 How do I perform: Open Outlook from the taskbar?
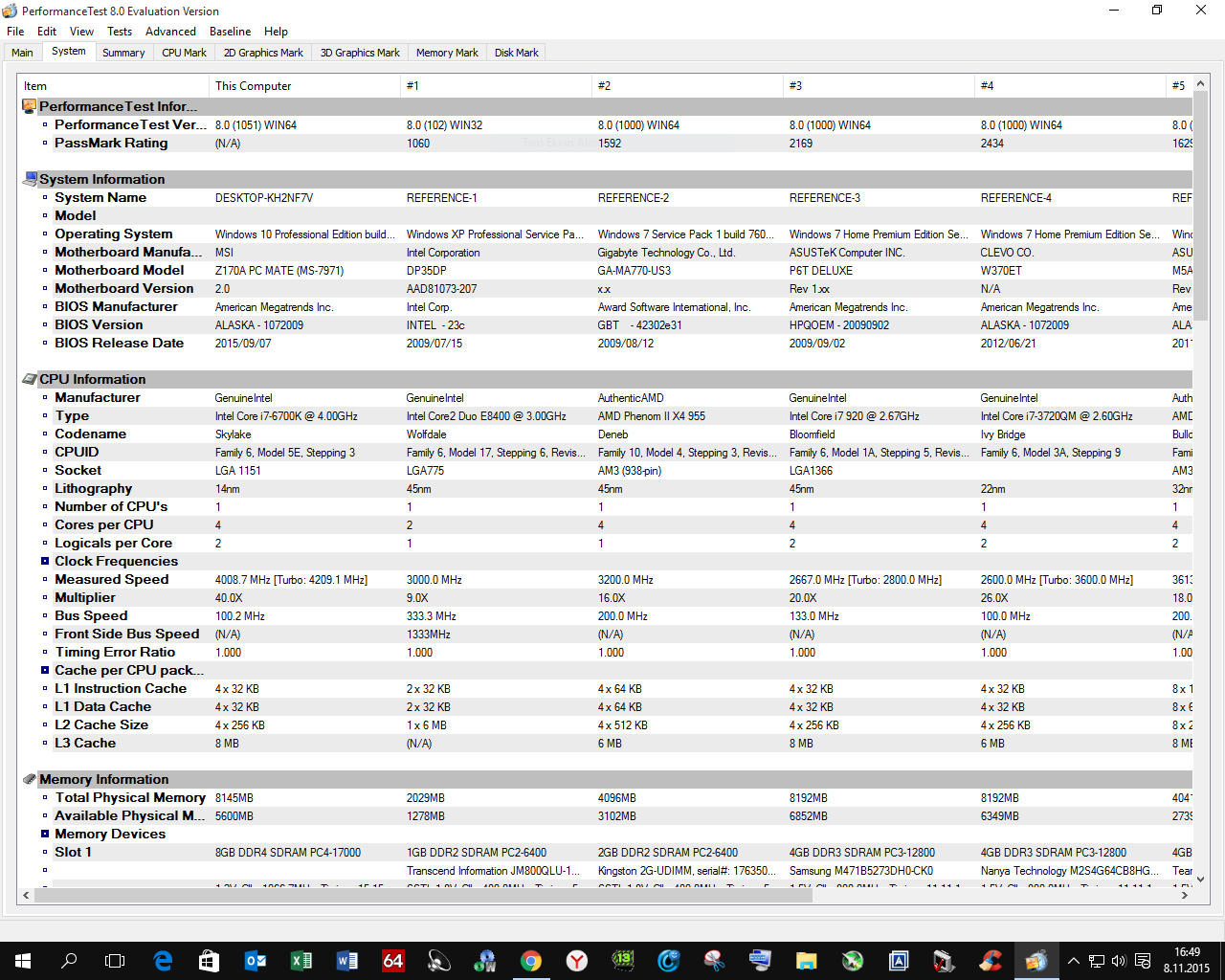pos(256,960)
